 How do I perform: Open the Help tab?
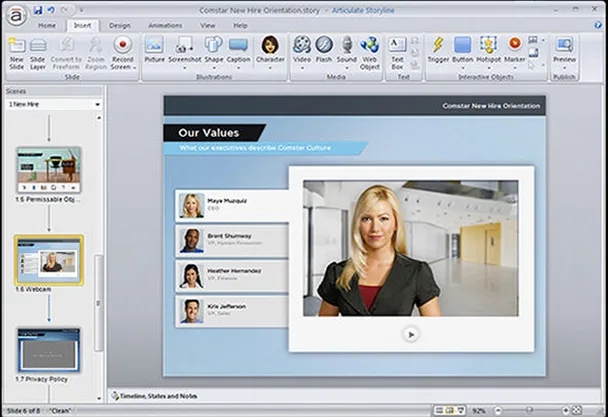click(240, 25)
